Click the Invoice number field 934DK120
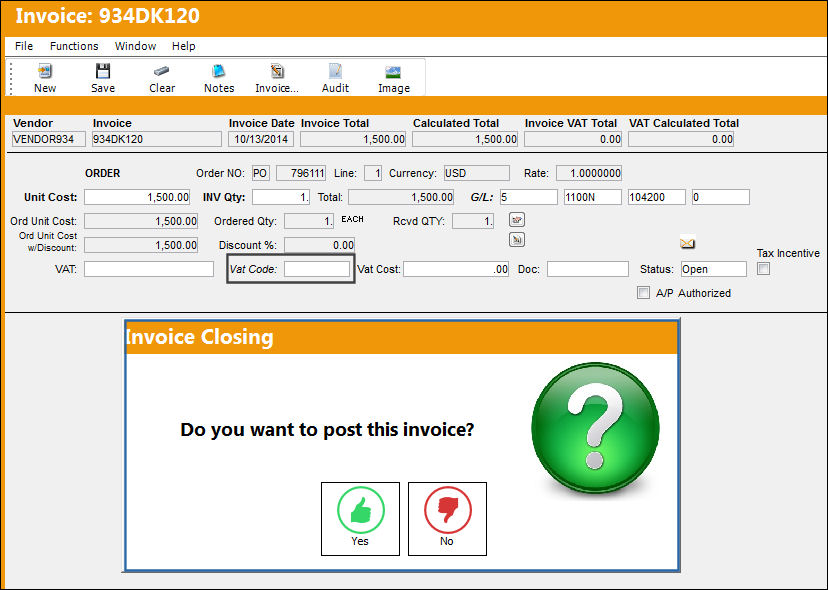828x590 pixels. tap(157, 139)
